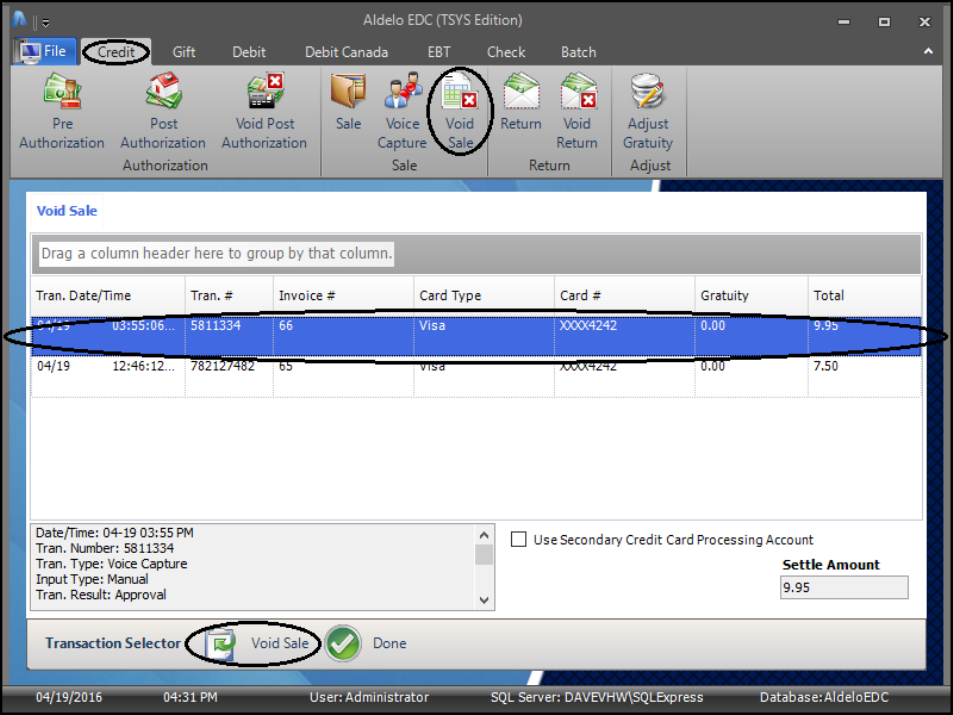Click the Void Sale panel title tab
953x715 pixels.
click(67, 211)
